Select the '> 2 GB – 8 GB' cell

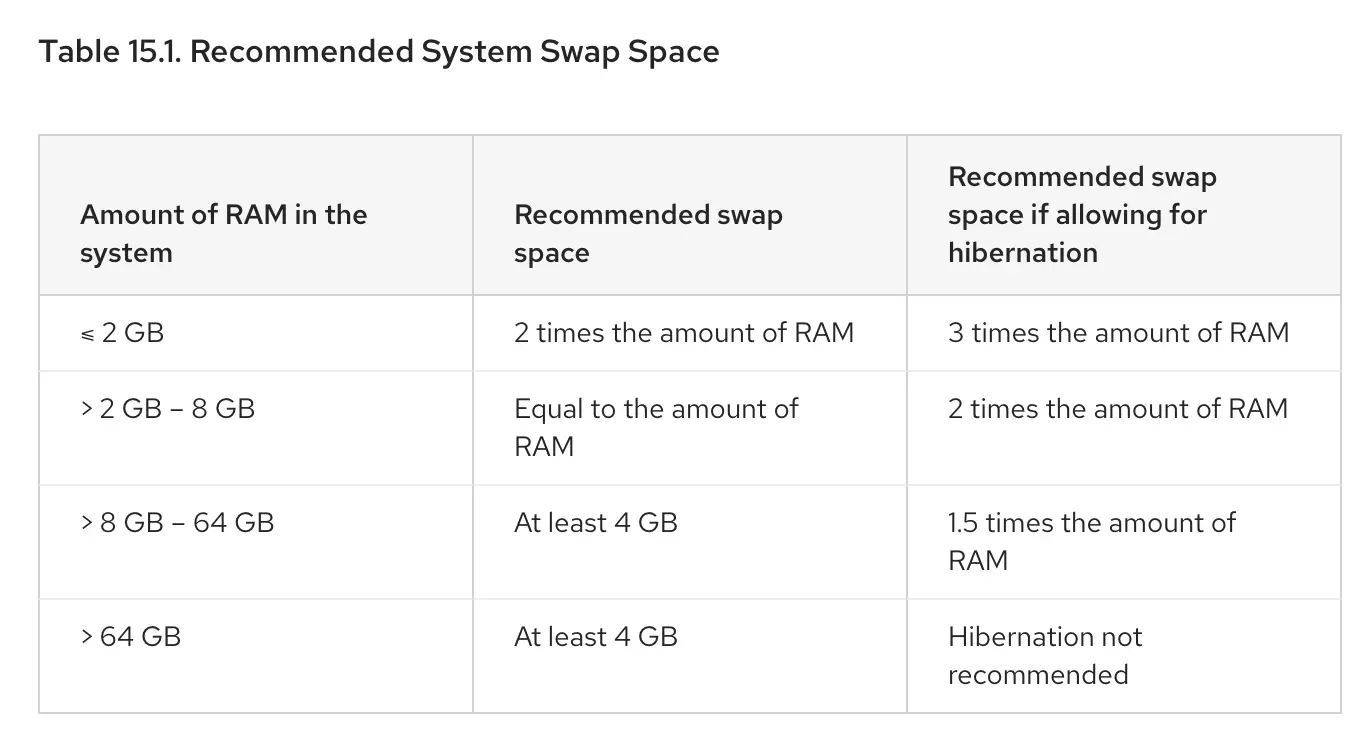pyautogui.click(x=168, y=409)
